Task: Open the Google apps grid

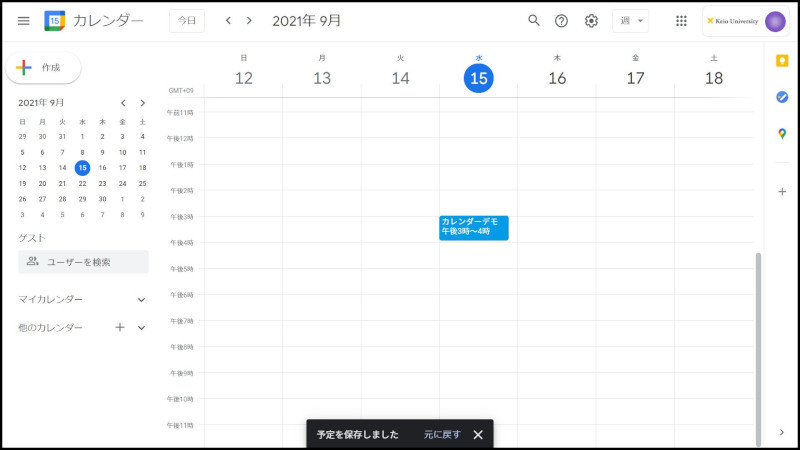Action: (681, 21)
